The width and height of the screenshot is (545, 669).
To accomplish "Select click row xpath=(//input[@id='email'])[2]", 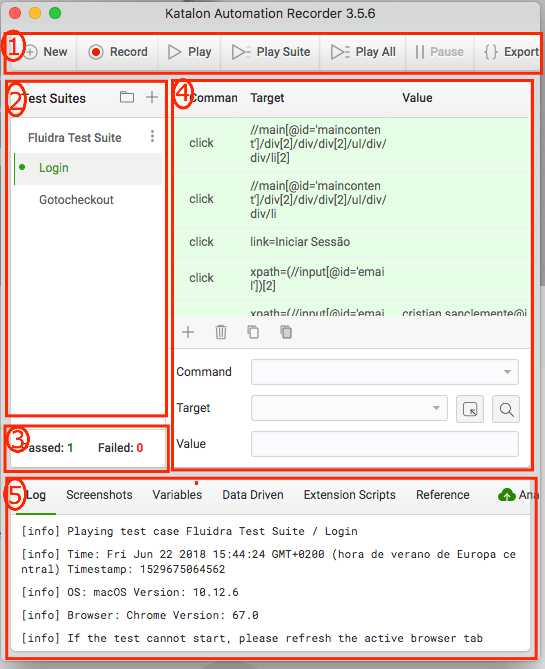I will (352, 278).
